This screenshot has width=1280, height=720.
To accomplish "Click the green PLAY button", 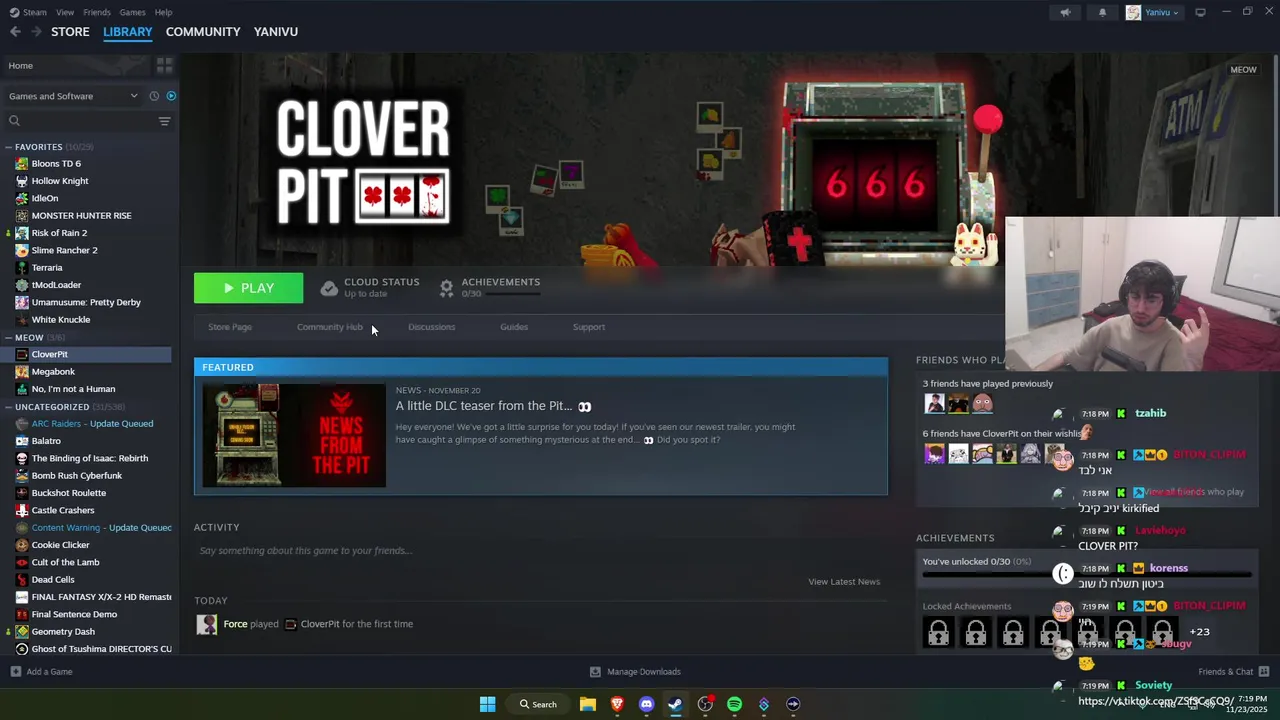I will tap(248, 288).
